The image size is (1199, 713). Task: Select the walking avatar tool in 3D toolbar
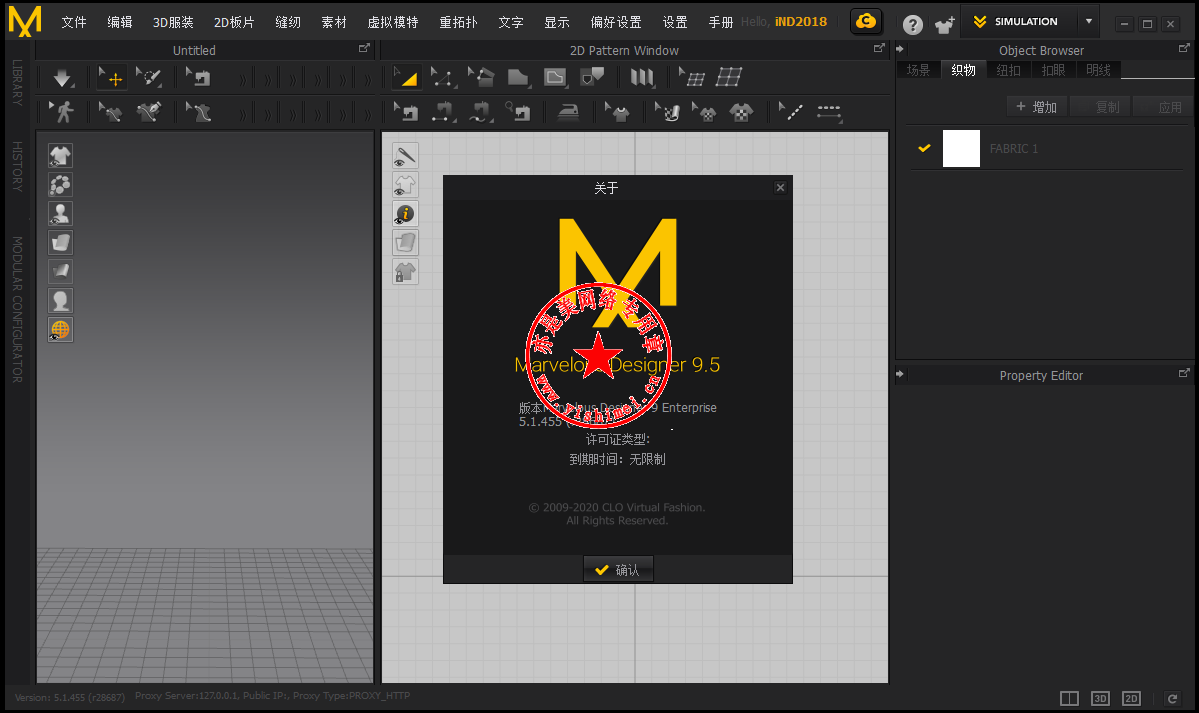pyautogui.click(x=62, y=112)
